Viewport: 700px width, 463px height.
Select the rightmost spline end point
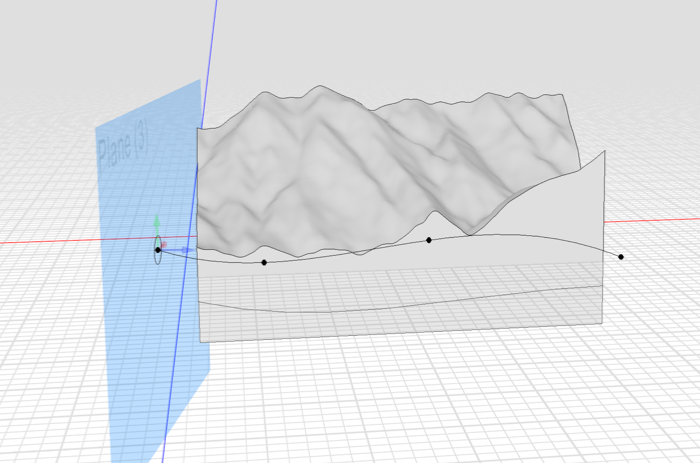621,257
